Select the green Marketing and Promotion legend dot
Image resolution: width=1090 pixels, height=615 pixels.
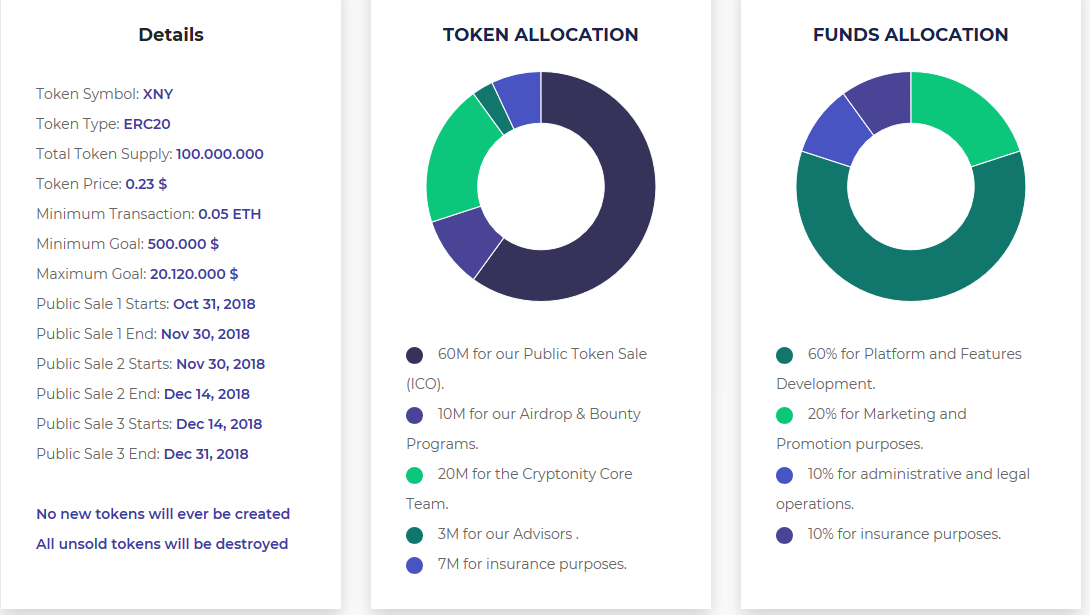tap(785, 415)
